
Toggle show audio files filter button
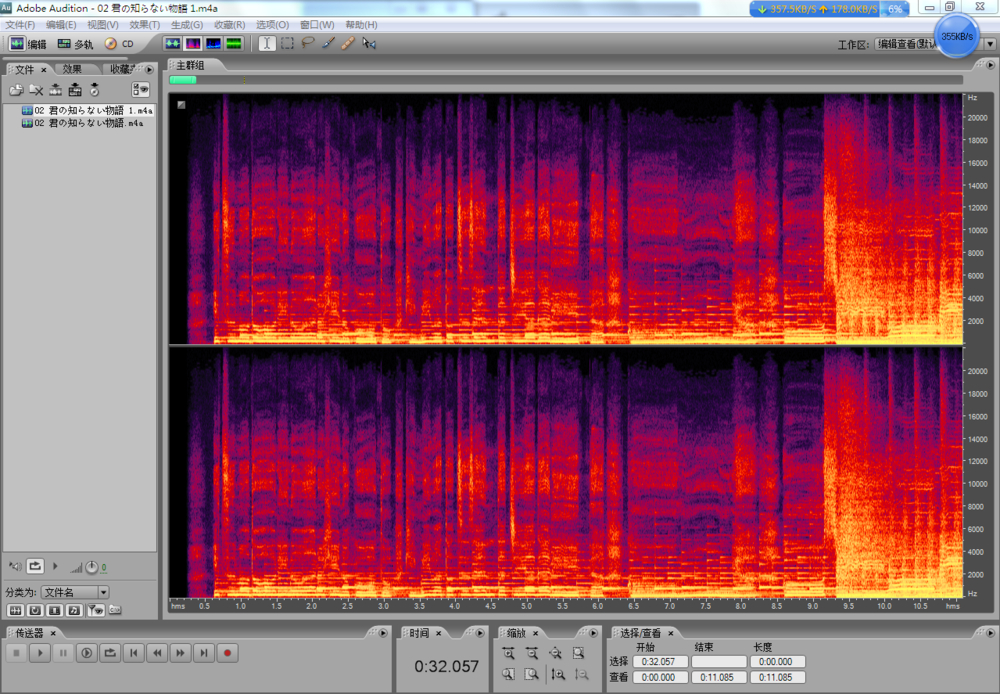pyautogui.click(x=16, y=610)
